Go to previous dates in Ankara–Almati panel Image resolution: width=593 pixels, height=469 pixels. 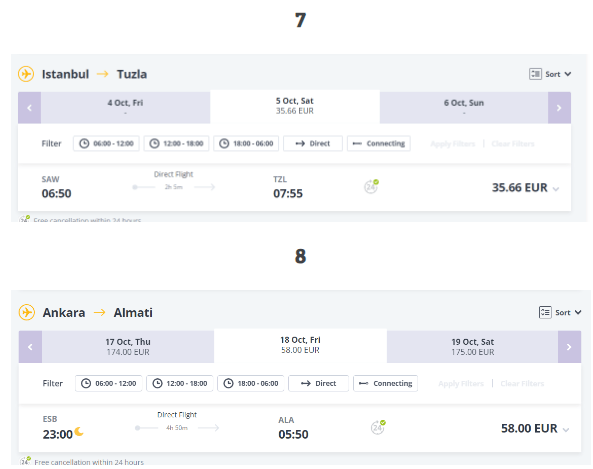coord(30,347)
